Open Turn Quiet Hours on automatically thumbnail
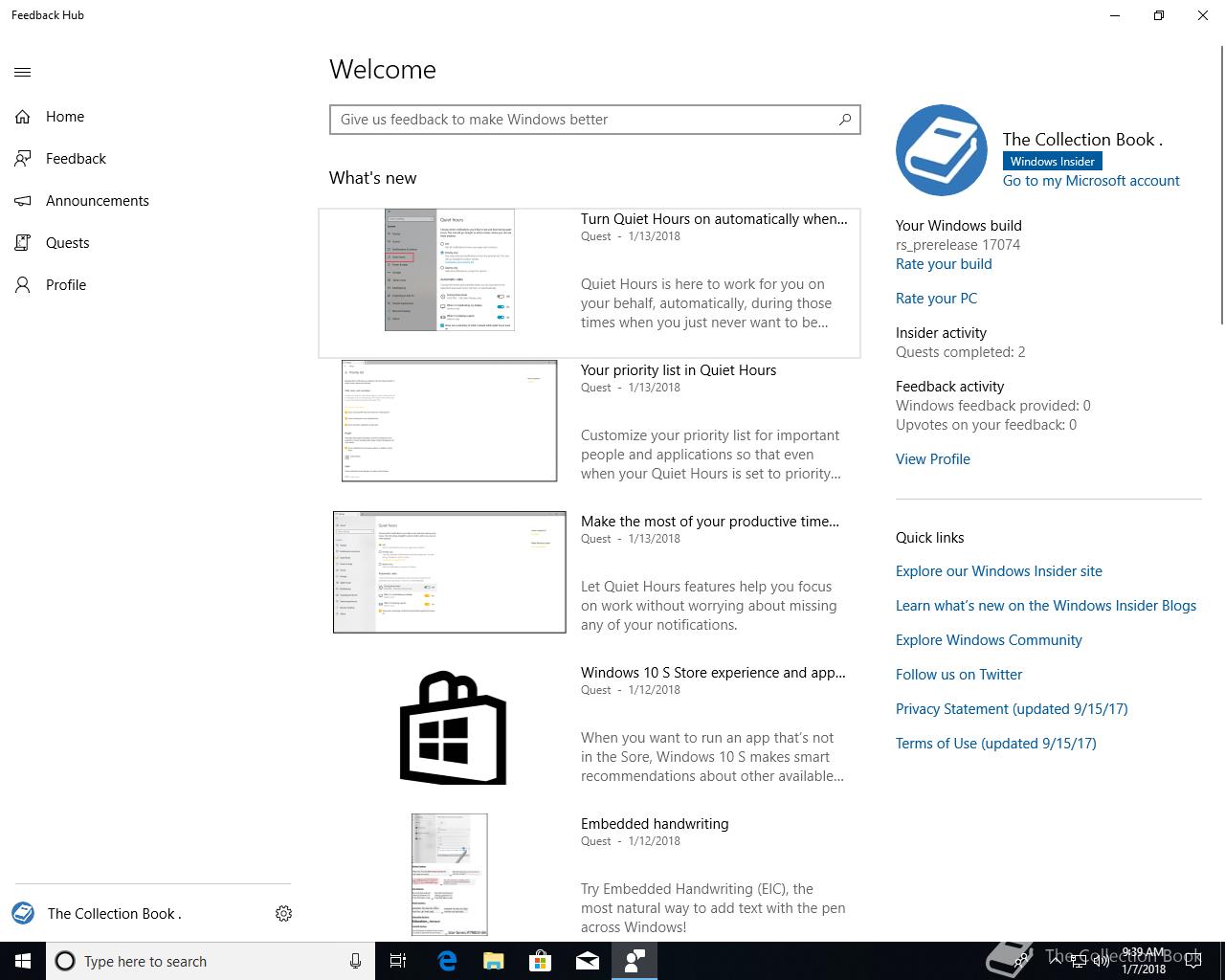This screenshot has width=1225, height=980. click(450, 271)
